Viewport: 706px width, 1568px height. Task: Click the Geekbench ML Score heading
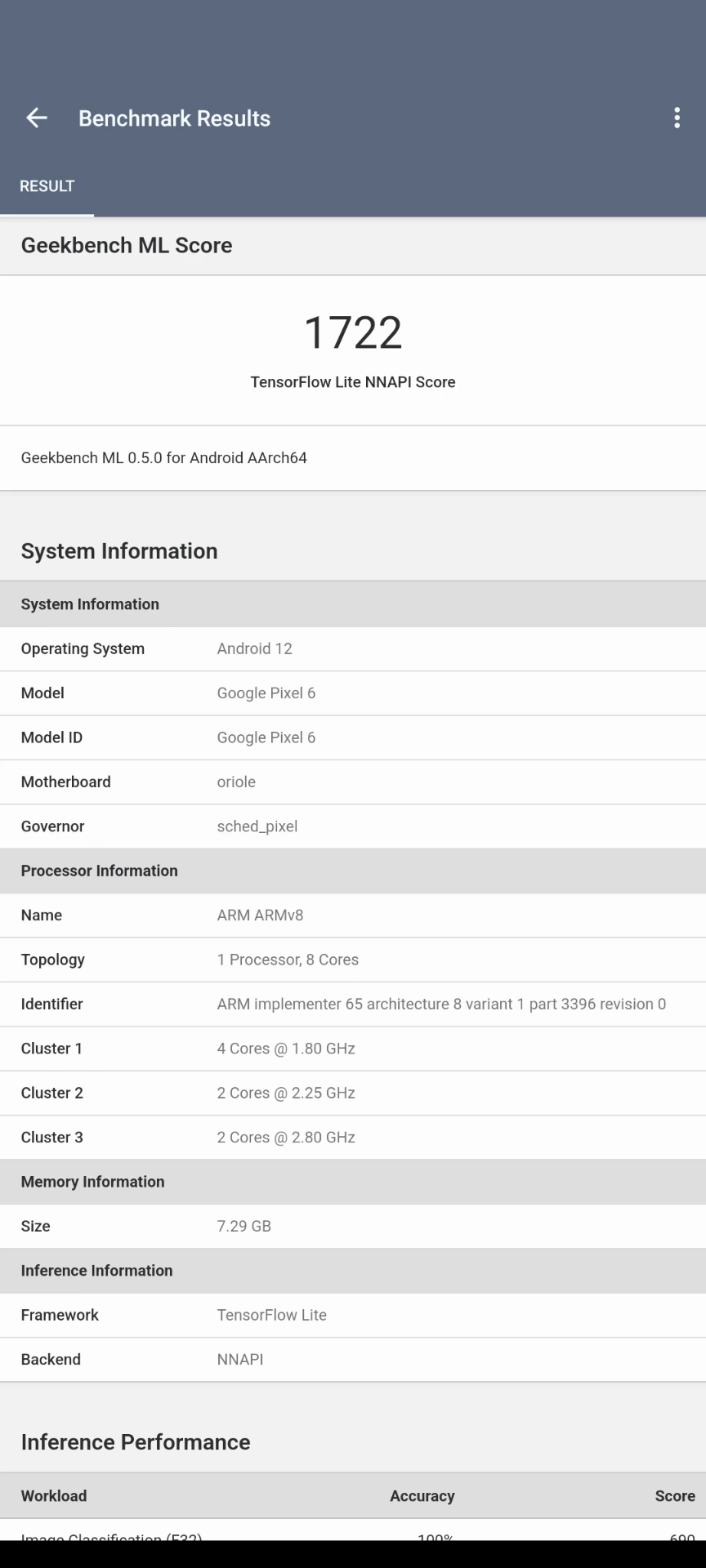(127, 246)
